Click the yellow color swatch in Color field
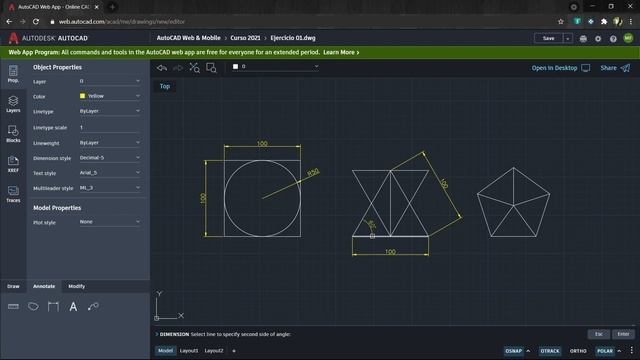The width and height of the screenshot is (640, 360). (82, 96)
